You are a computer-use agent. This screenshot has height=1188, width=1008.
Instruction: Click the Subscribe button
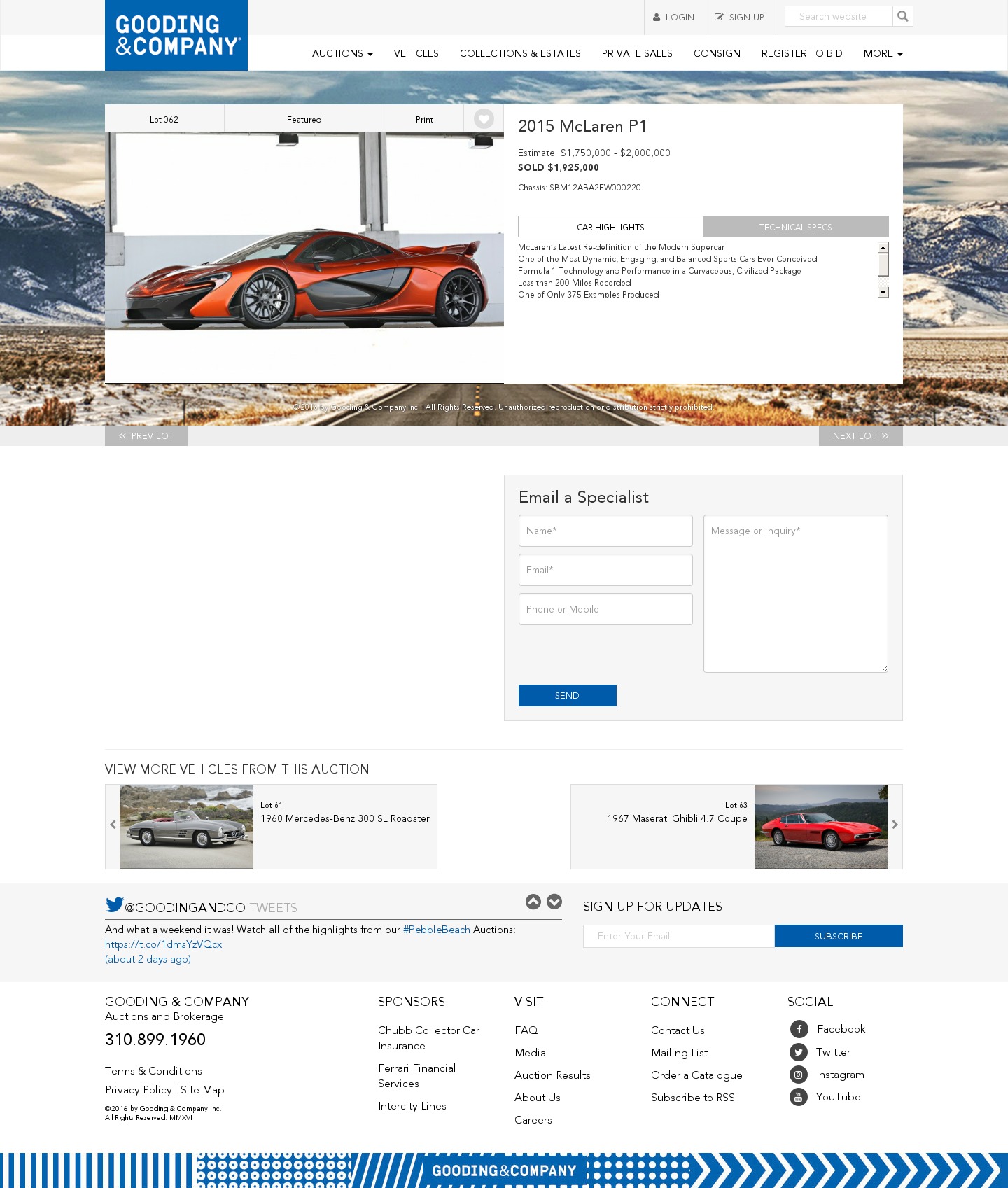[839, 936]
